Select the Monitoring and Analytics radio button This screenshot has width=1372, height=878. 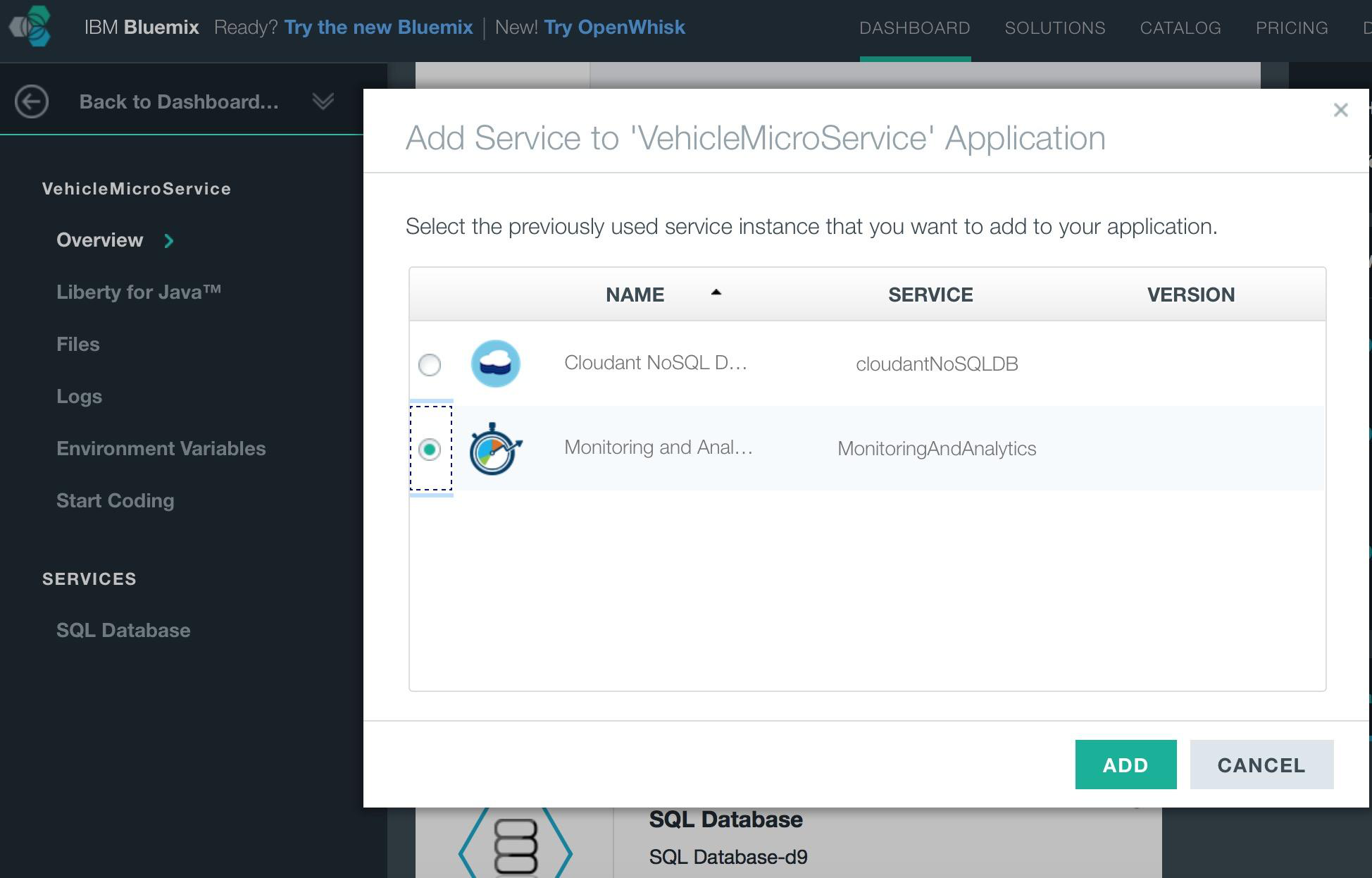click(430, 449)
